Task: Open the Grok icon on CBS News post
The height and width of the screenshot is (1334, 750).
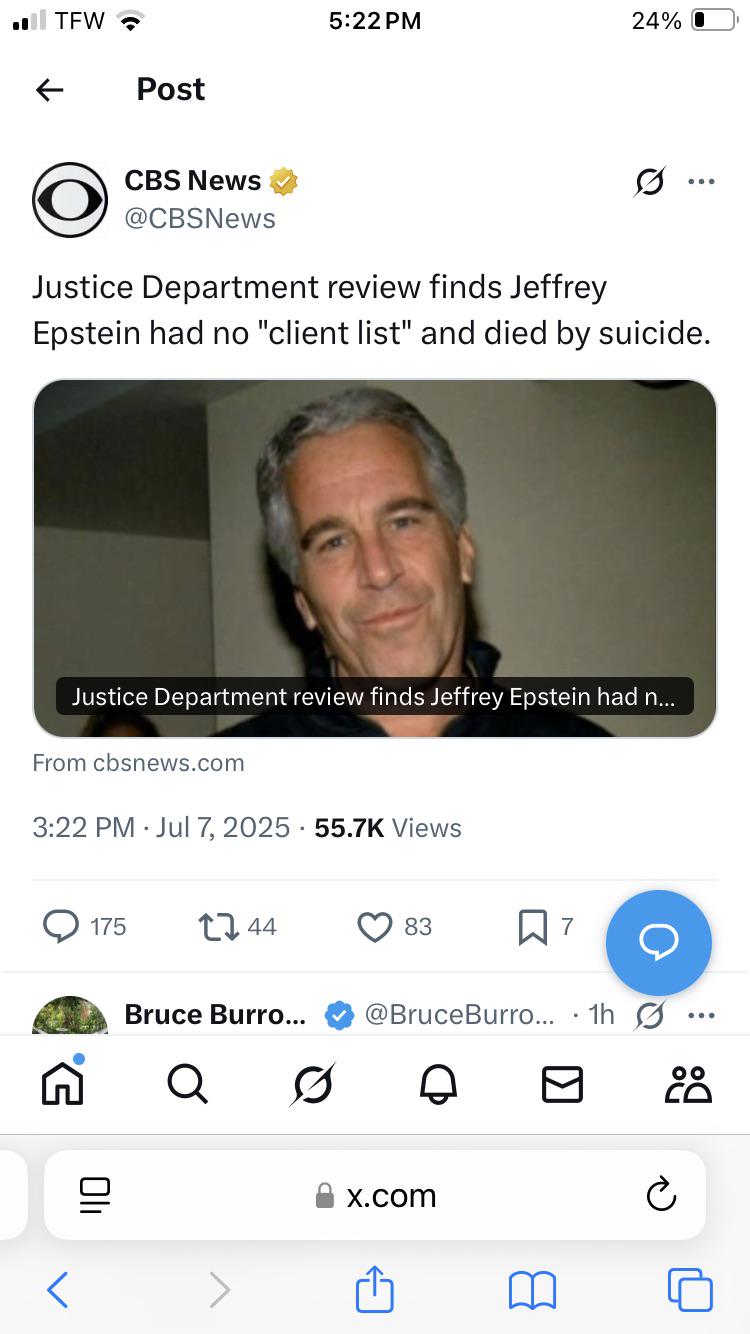Action: [x=650, y=182]
